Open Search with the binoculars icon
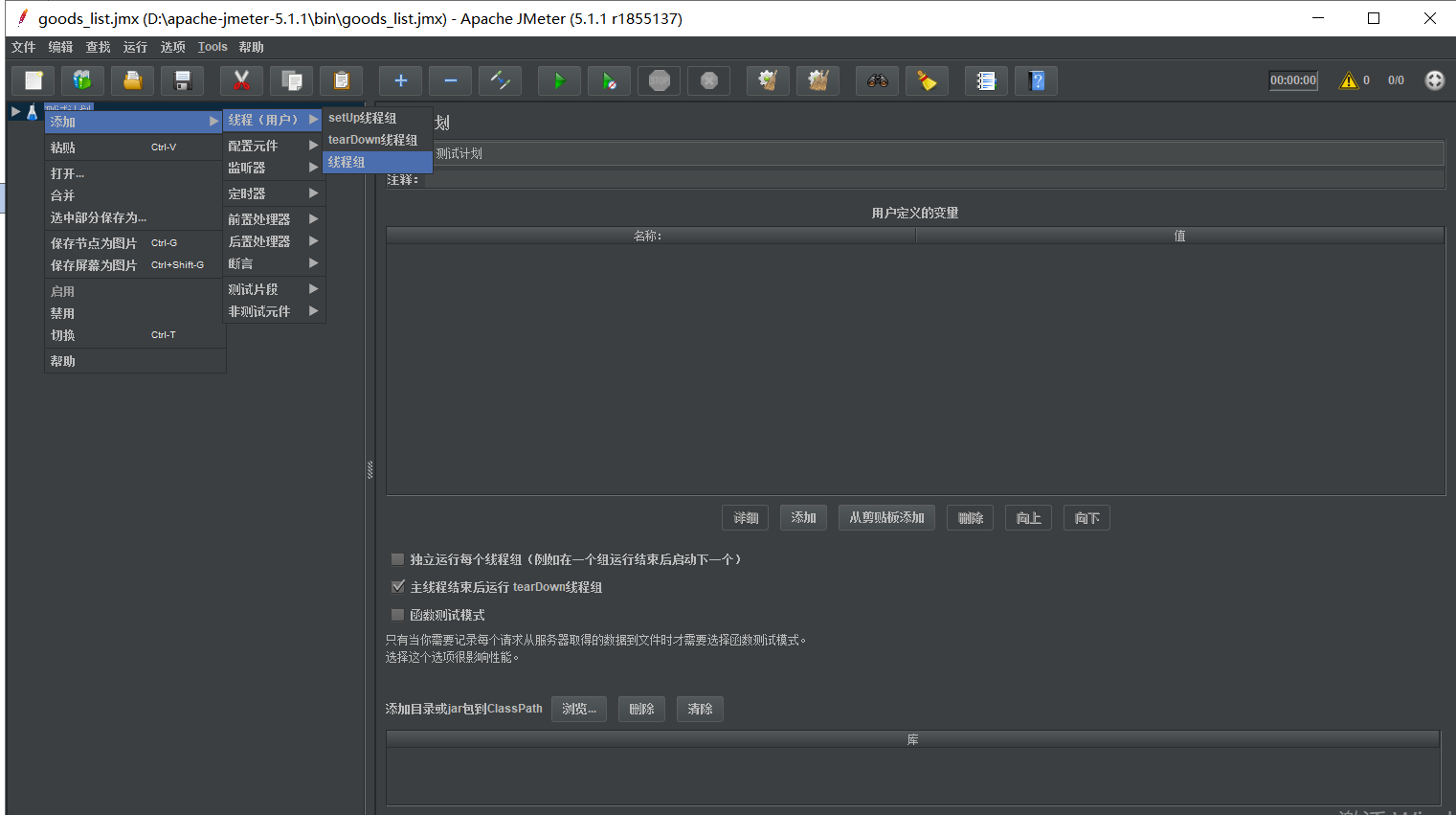This screenshot has height=815, width=1456. pos(878,80)
